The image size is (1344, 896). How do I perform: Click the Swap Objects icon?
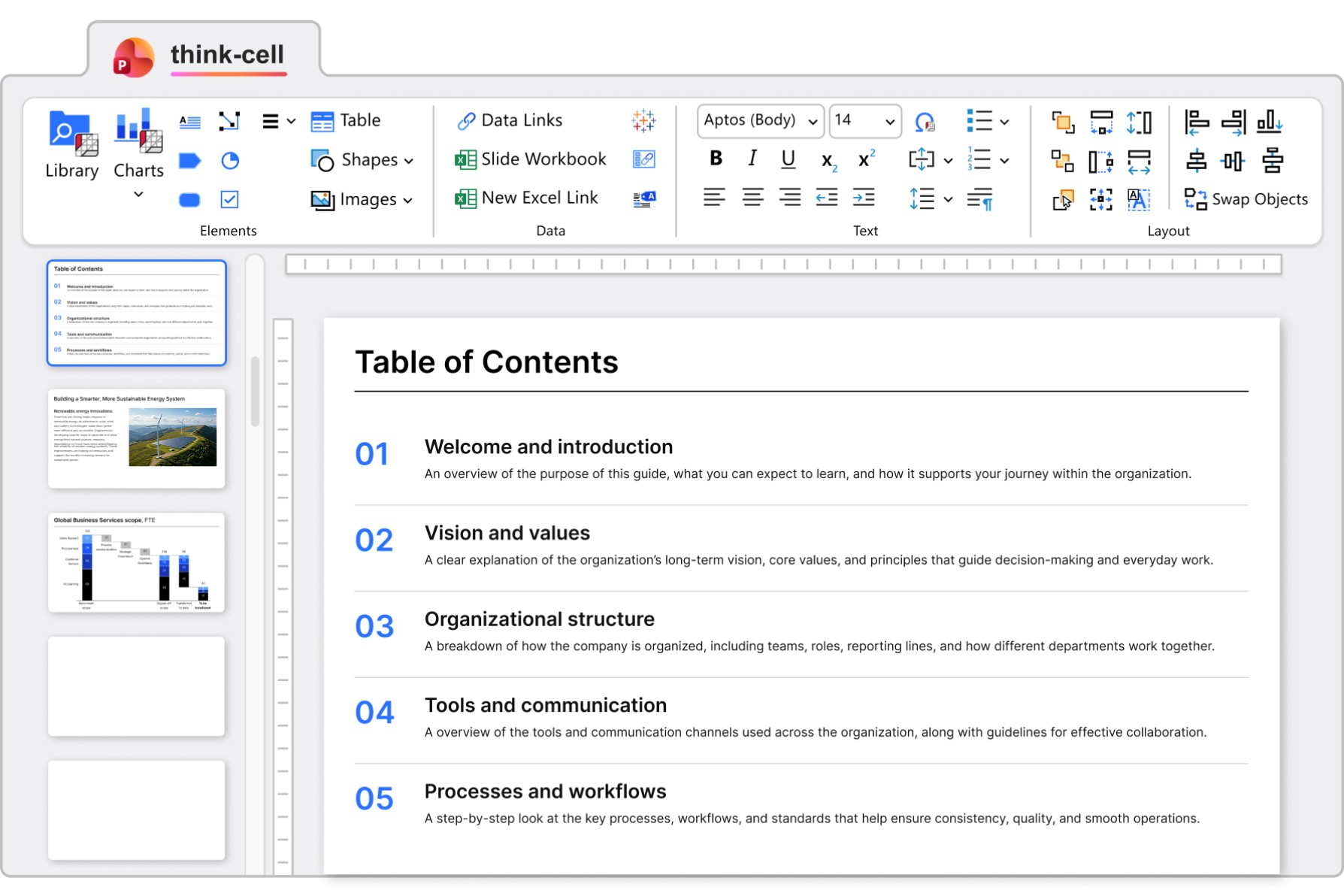pyautogui.click(x=1246, y=199)
